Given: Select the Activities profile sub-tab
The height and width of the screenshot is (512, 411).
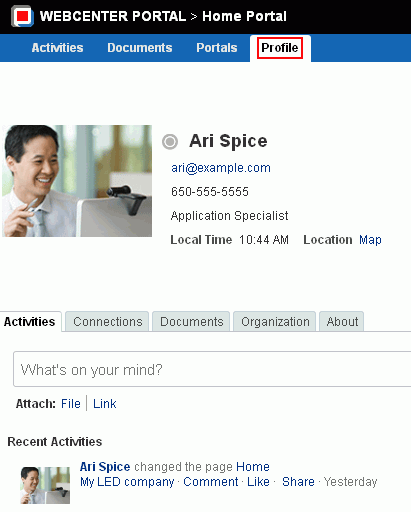Looking at the screenshot, I should pyautogui.click(x=30, y=322).
